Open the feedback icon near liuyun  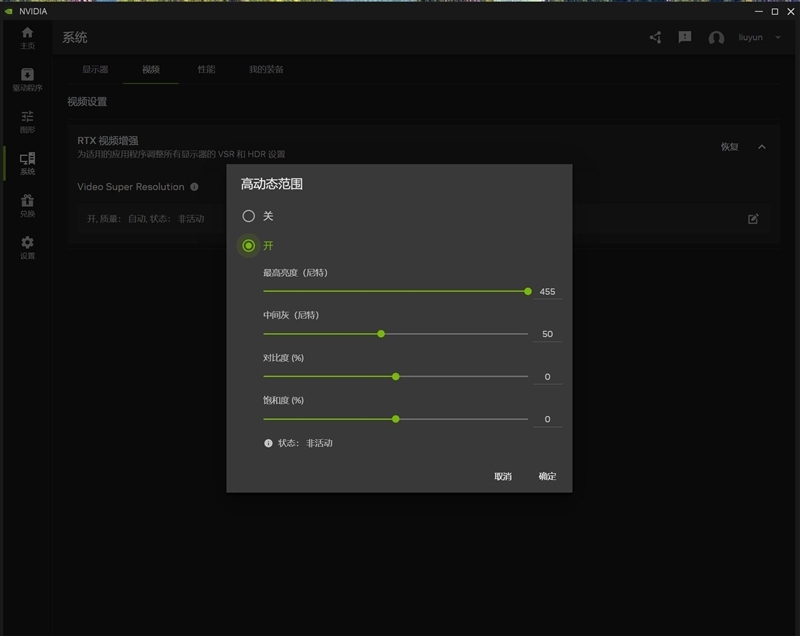(685, 37)
